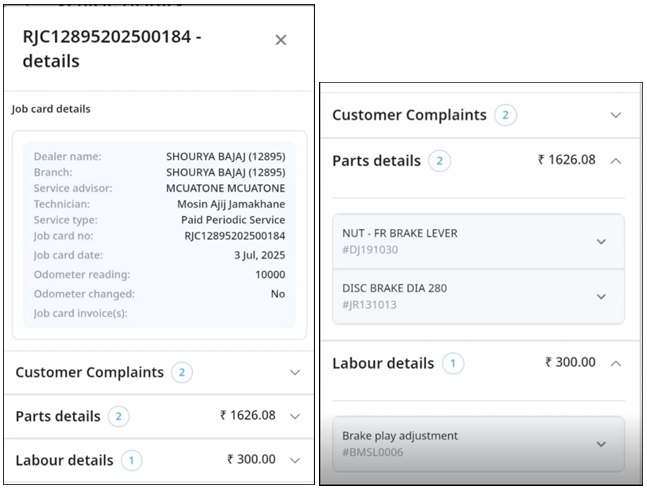
Task: Click the Dealer name value SHOURYA BAJAJ (12895)
Action: (225, 156)
